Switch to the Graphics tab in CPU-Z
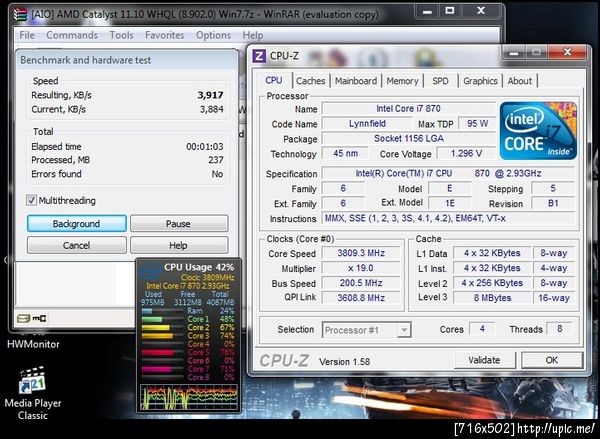The height and width of the screenshot is (439, 600). (x=480, y=81)
